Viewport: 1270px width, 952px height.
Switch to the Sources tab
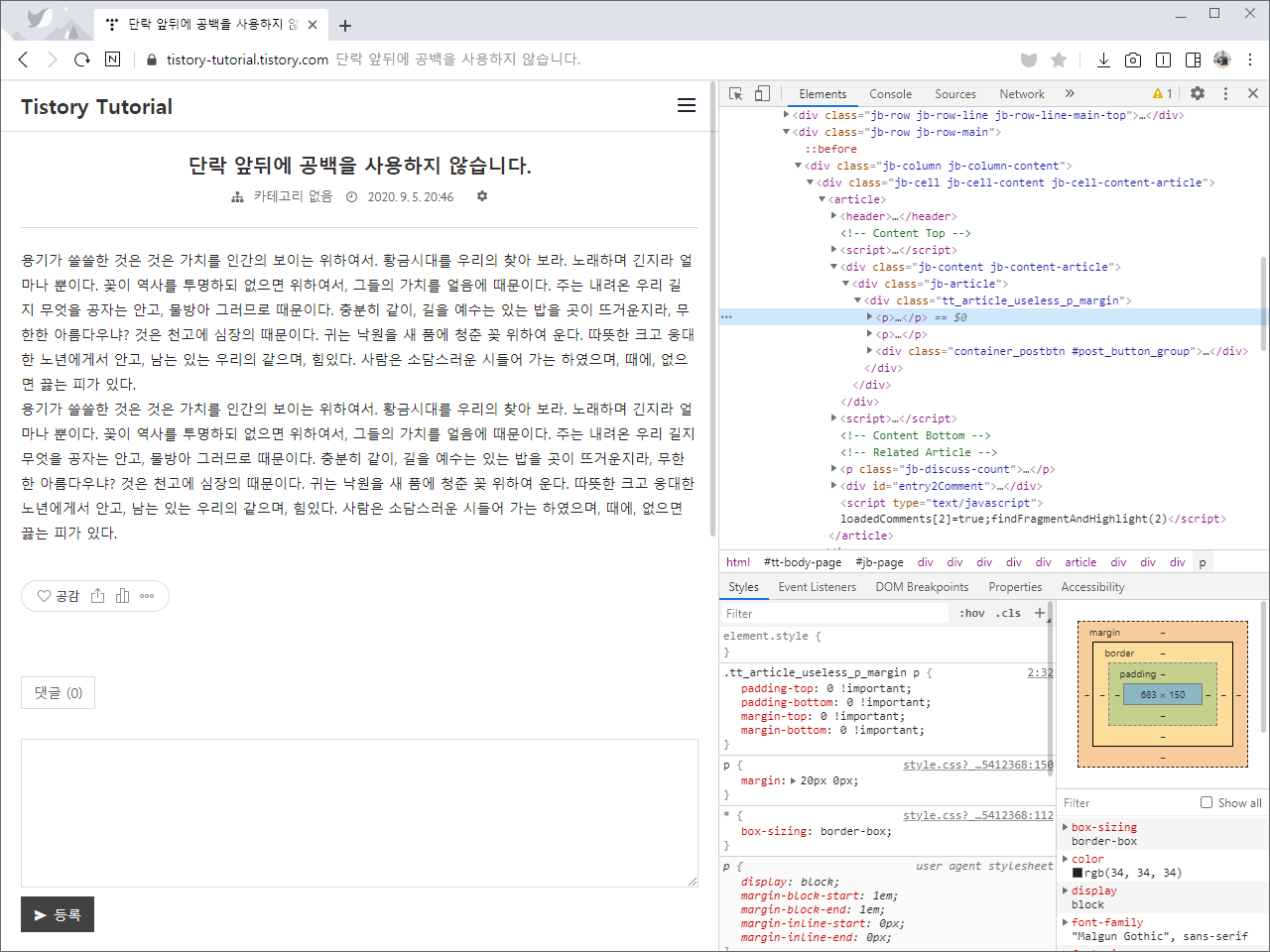955,93
